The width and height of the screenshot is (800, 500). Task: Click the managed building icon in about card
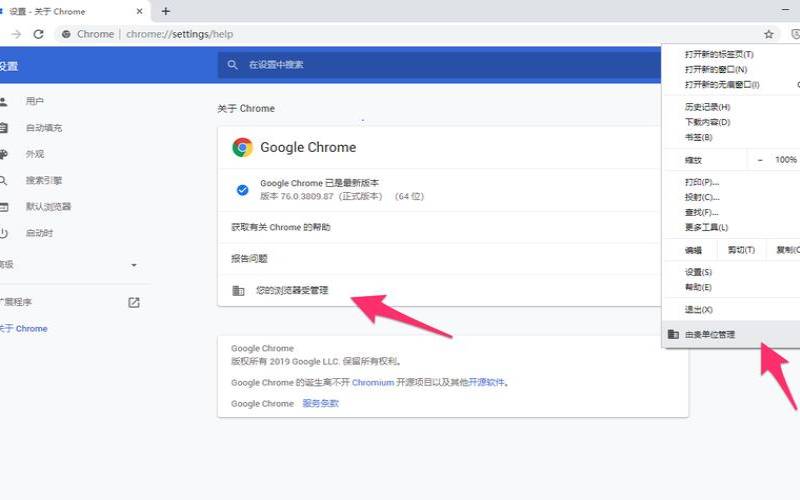point(238,291)
